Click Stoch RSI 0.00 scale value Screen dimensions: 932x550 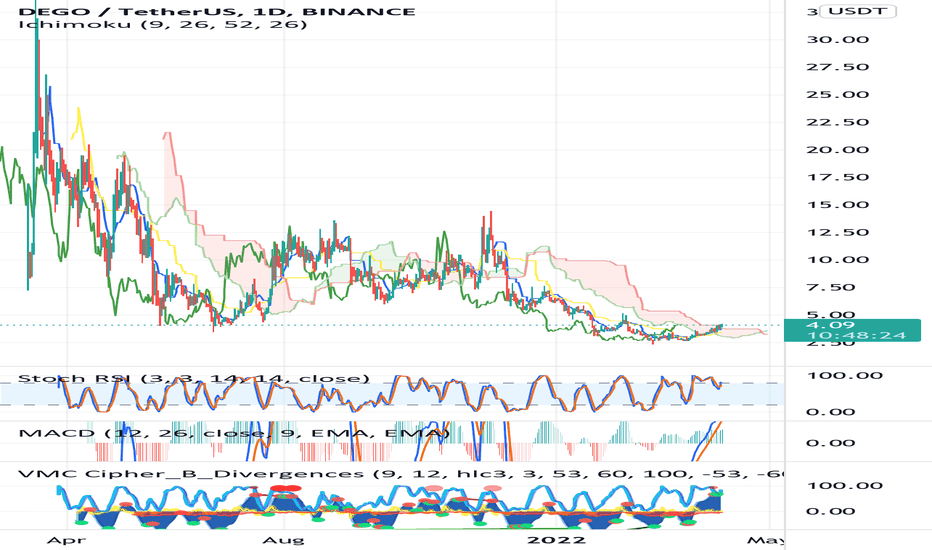point(831,412)
